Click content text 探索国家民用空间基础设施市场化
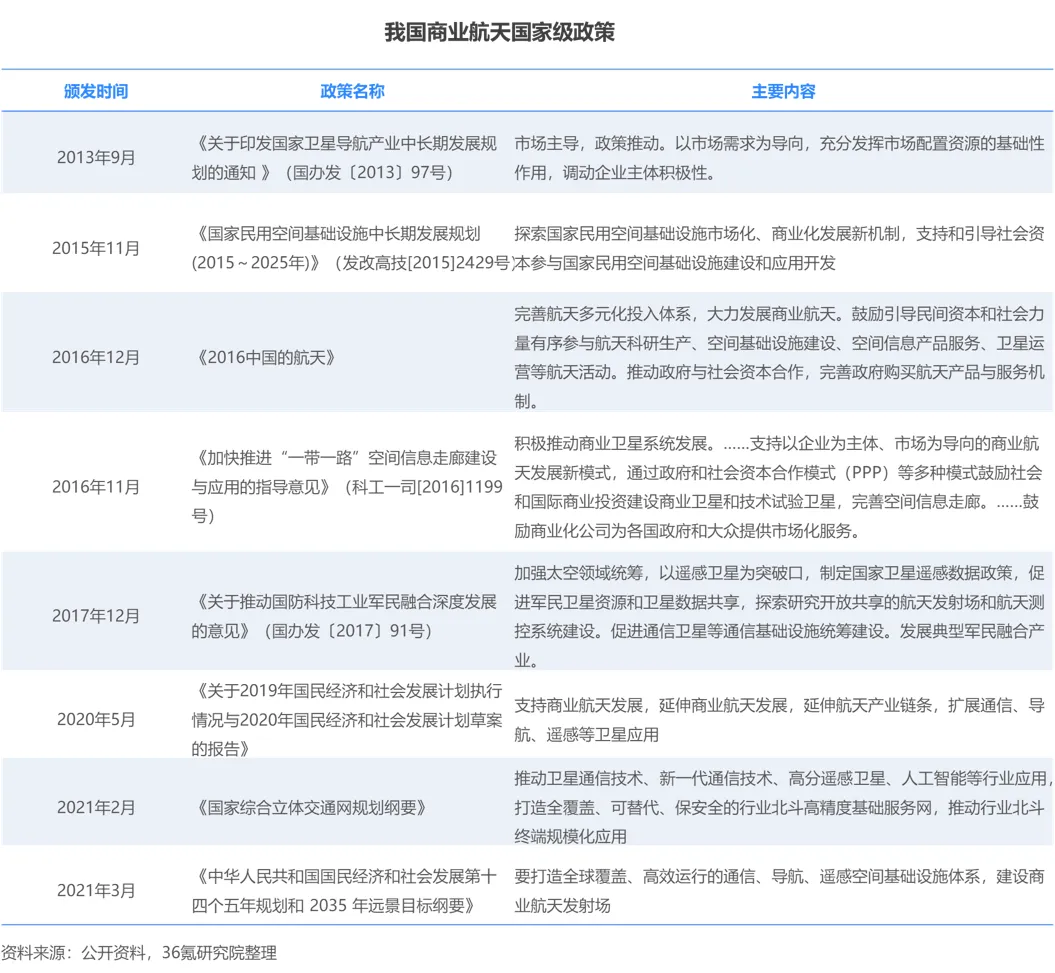 point(779,248)
